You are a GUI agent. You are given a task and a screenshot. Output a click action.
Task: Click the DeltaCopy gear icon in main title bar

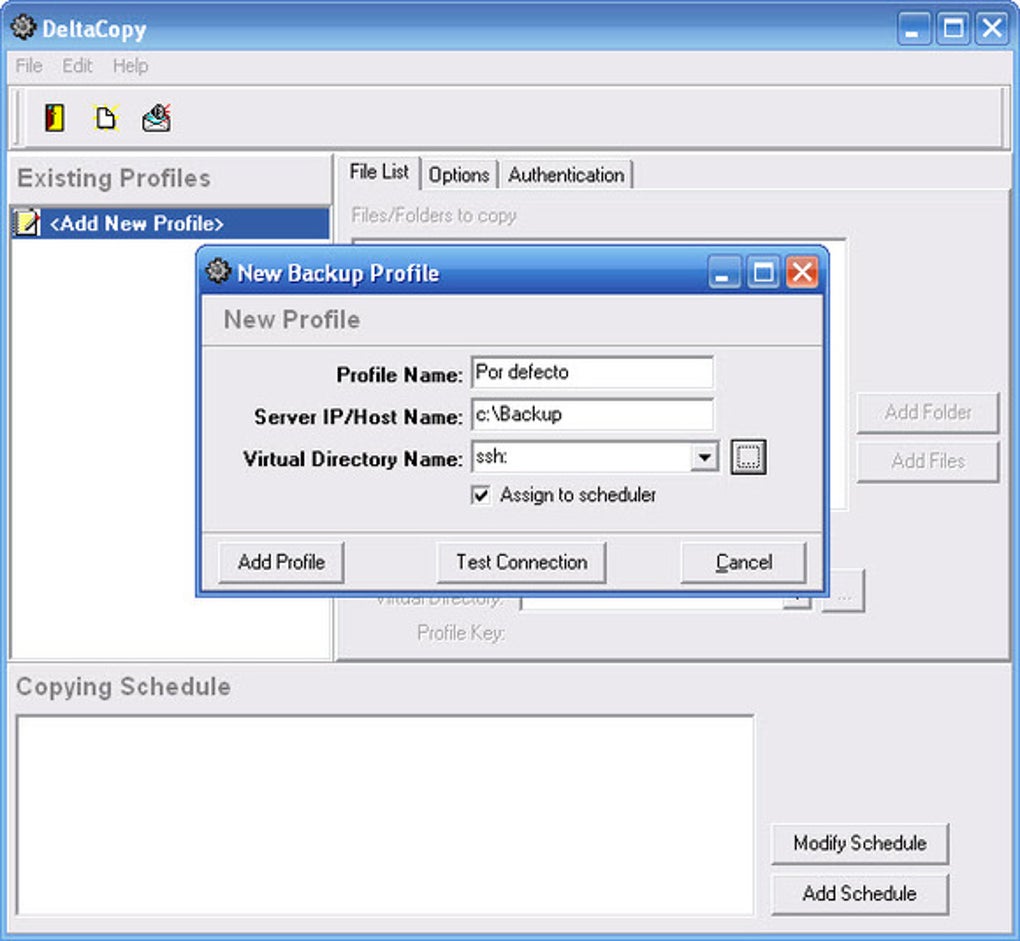(23, 27)
